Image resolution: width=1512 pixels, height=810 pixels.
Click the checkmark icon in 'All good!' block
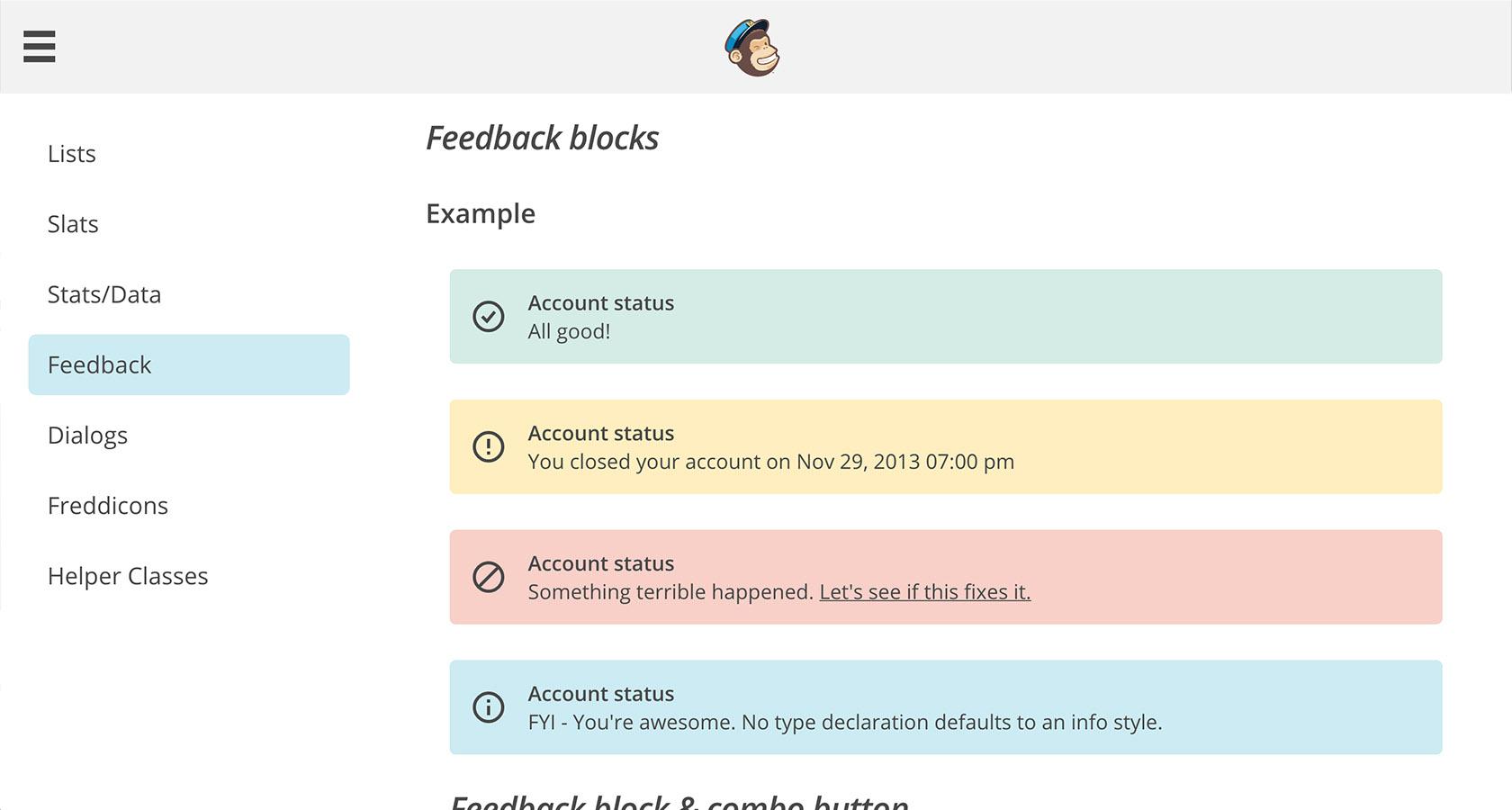pos(489,317)
